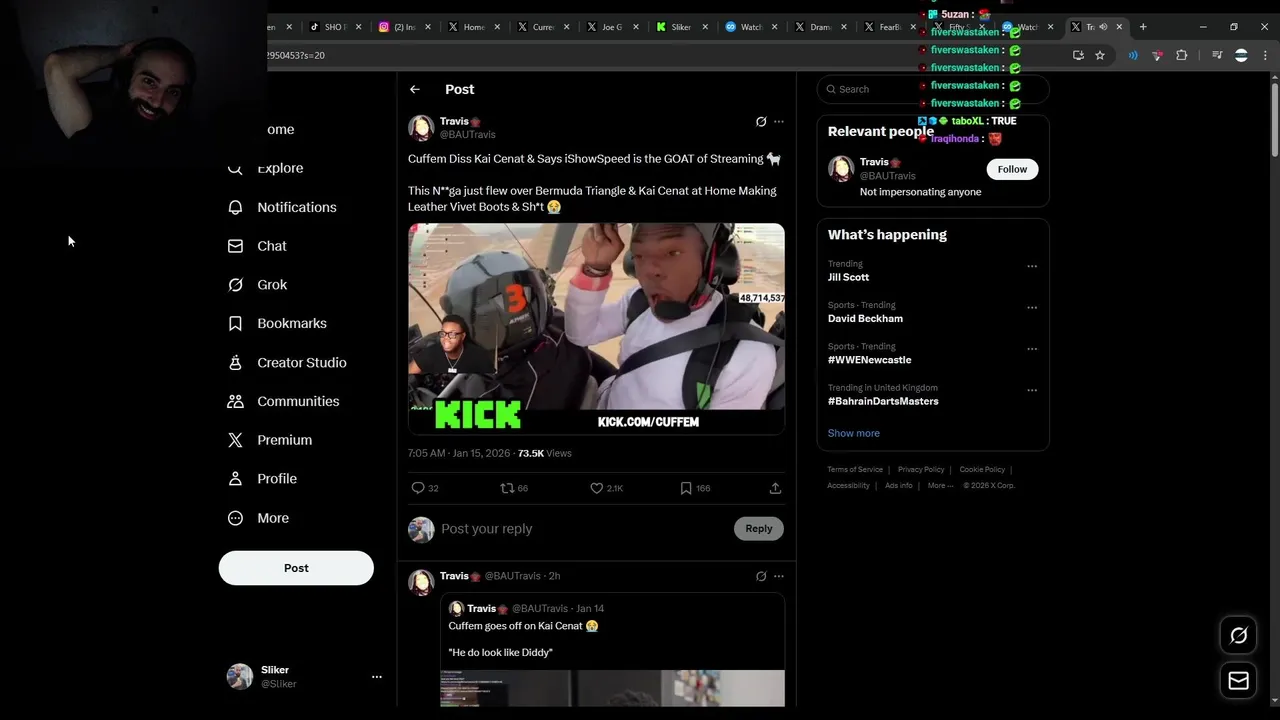1280x720 pixels.
Task: Open the floating Grok button
Action: 1238,635
